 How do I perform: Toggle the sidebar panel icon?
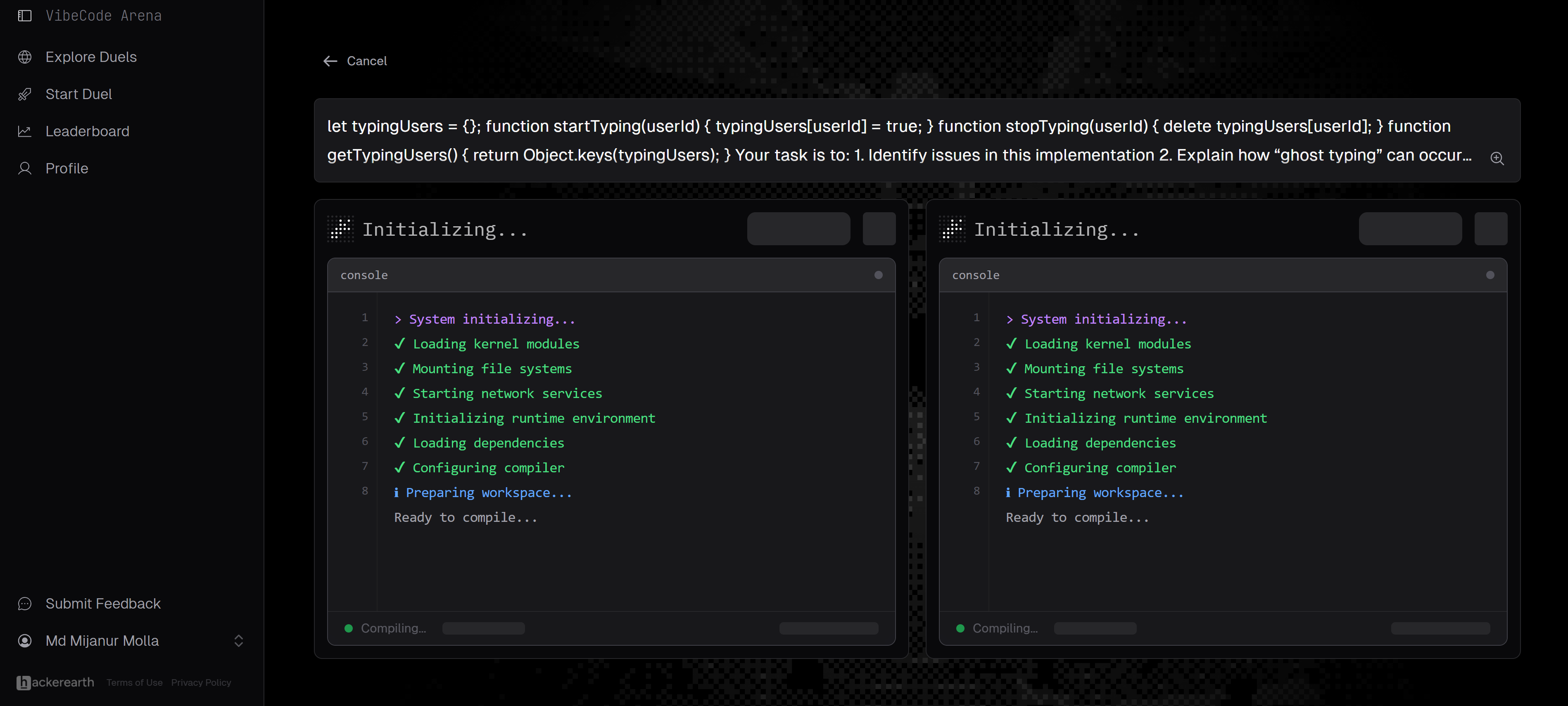coord(25,16)
